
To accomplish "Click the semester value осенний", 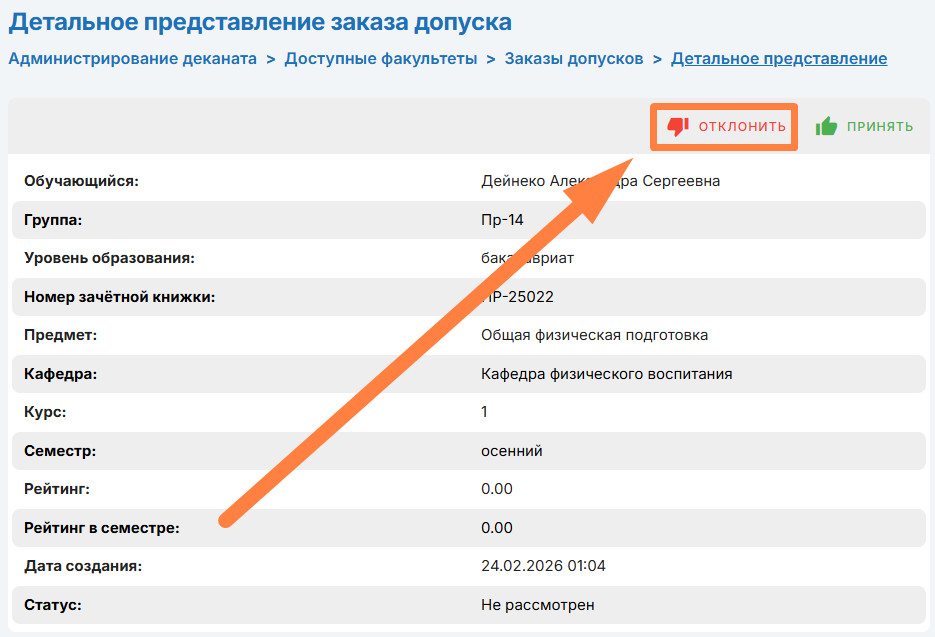I will [x=511, y=451].
